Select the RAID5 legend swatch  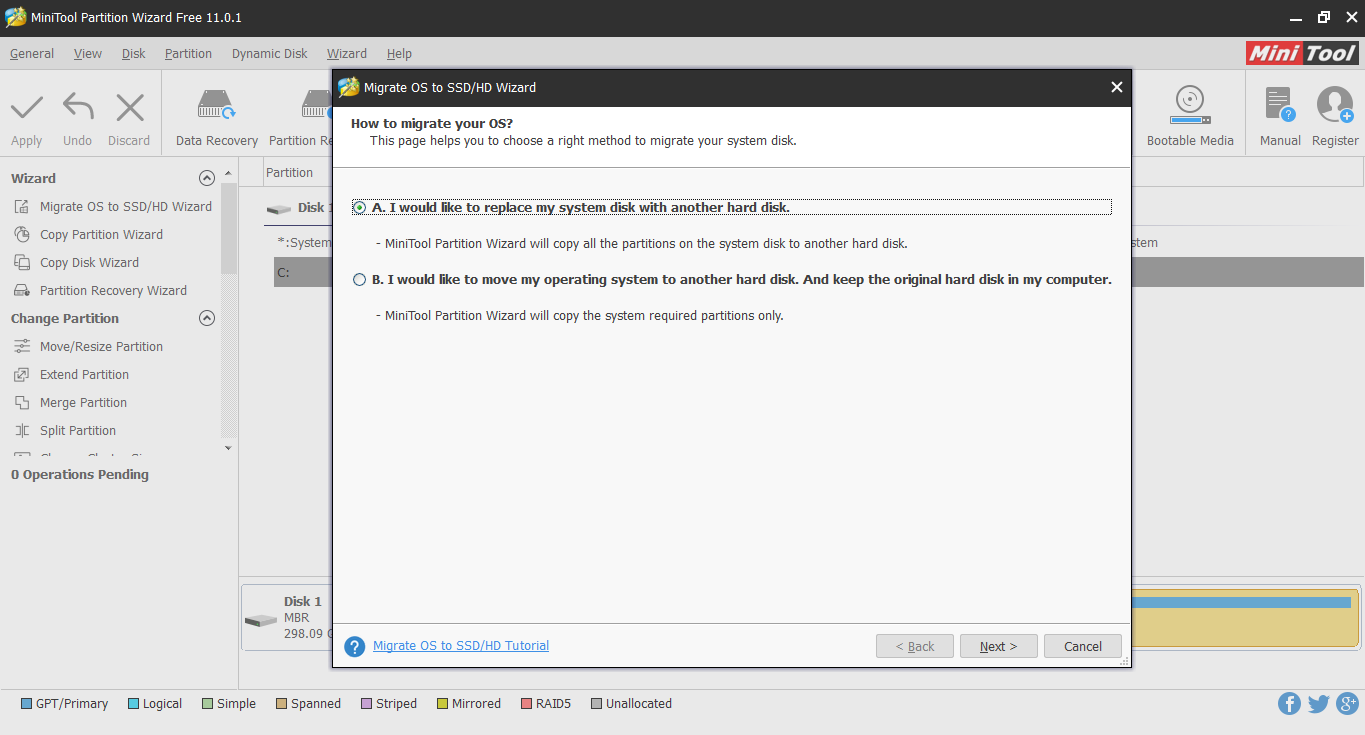tap(526, 703)
